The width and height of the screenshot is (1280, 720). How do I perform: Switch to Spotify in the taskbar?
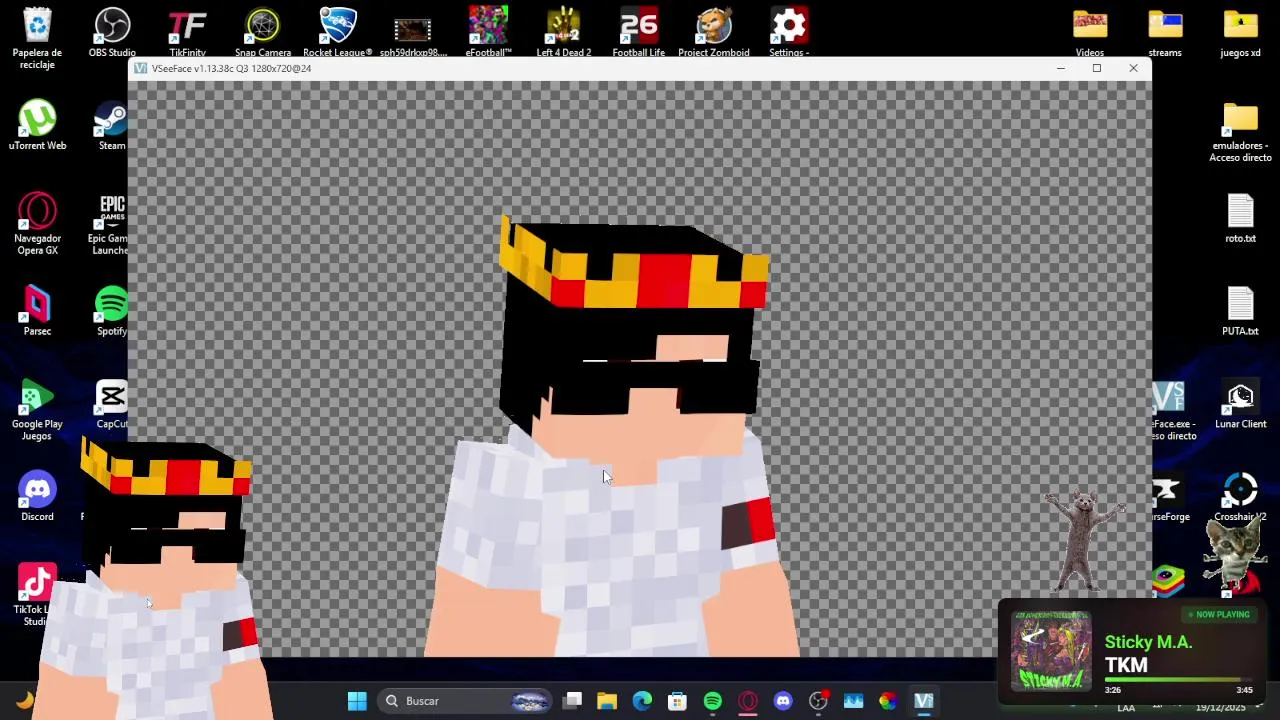(x=713, y=701)
